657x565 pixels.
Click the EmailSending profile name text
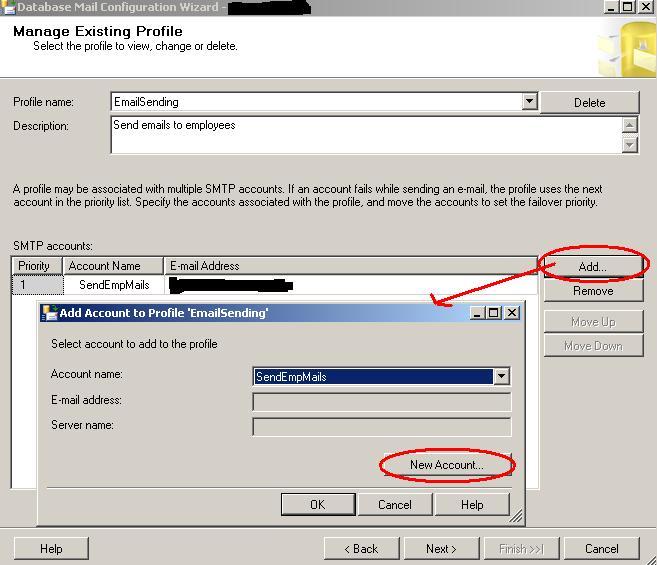tap(146, 102)
